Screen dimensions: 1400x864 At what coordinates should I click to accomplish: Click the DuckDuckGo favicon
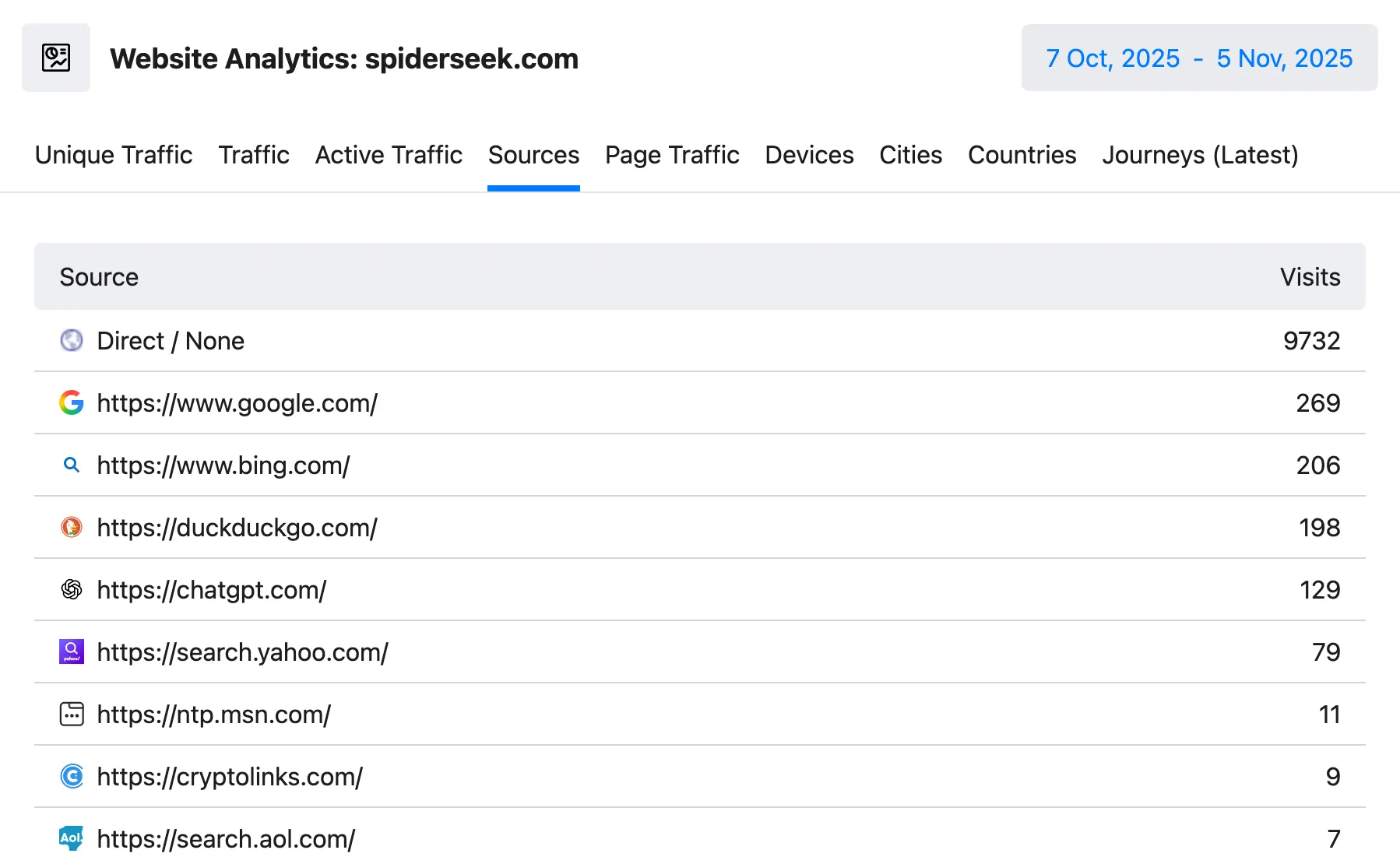(72, 527)
